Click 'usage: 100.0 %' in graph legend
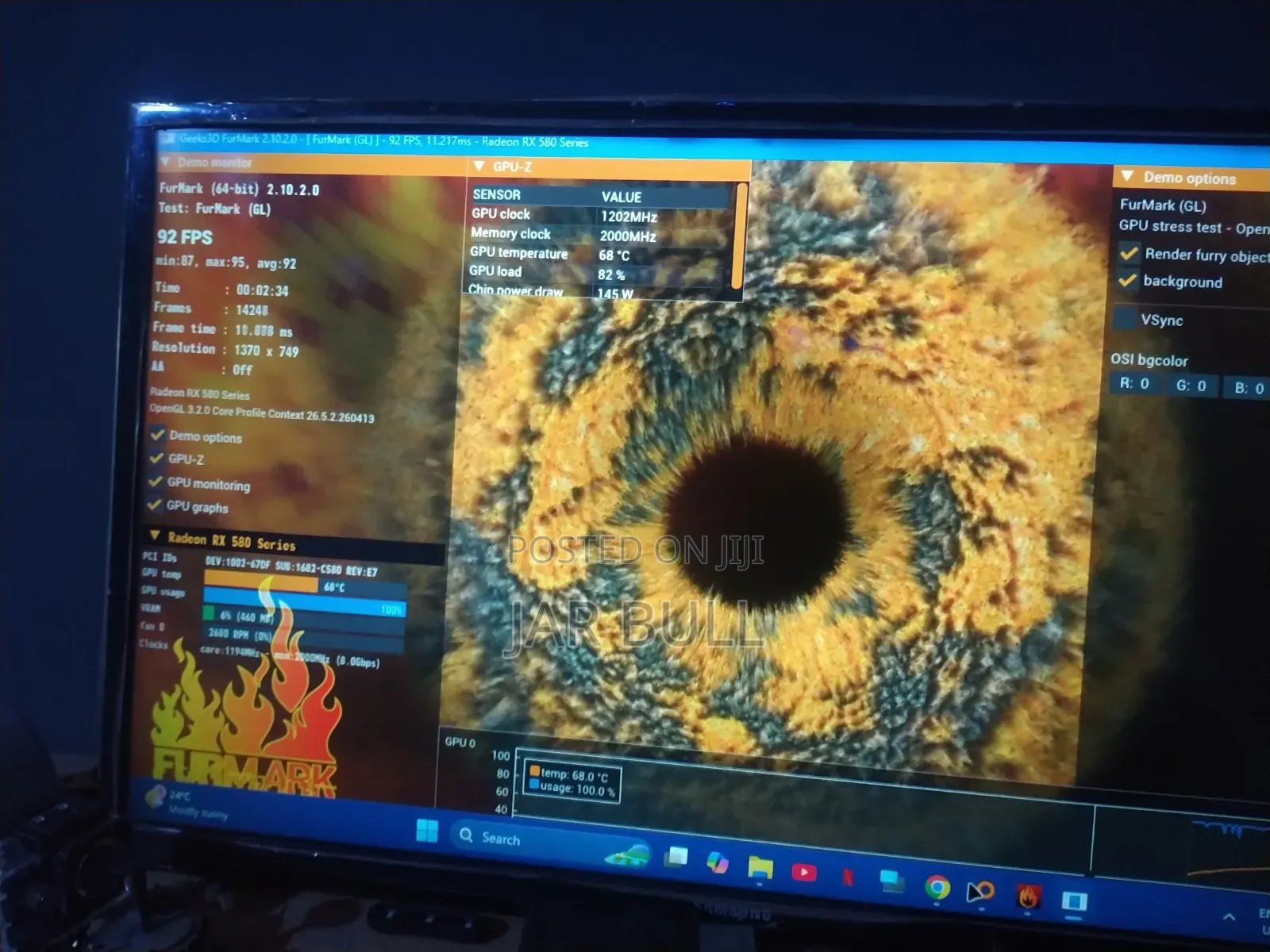 coord(577,789)
